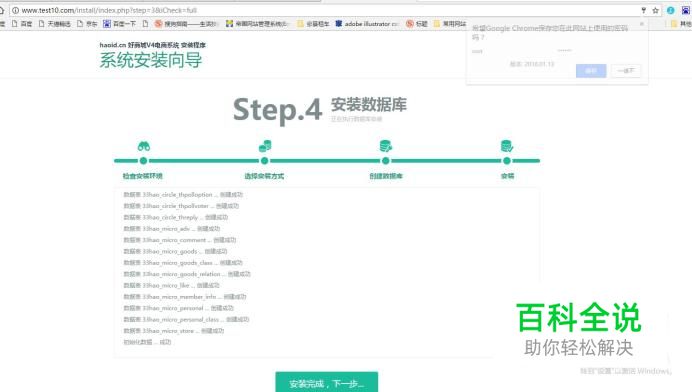Screen dimensions: 692x392
Task: Close the Chrome save-password popup
Action: 642,24
